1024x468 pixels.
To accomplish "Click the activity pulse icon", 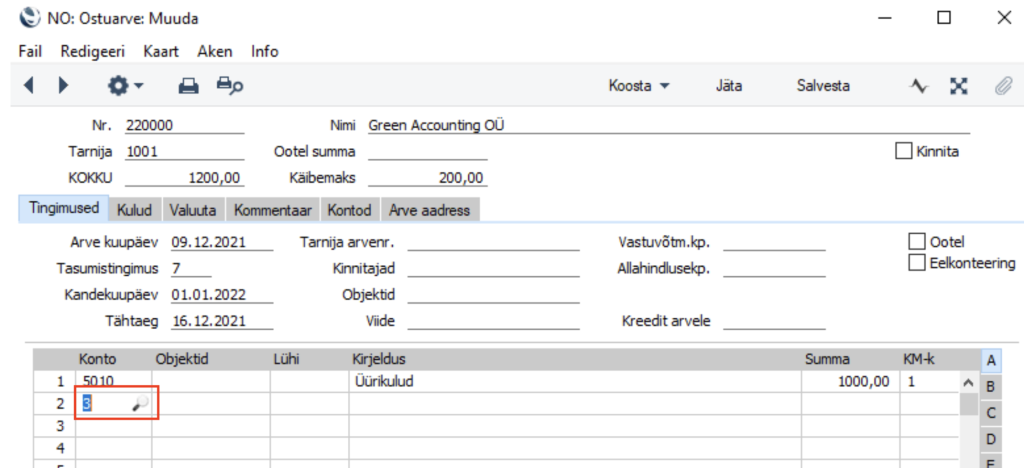I will 918,87.
